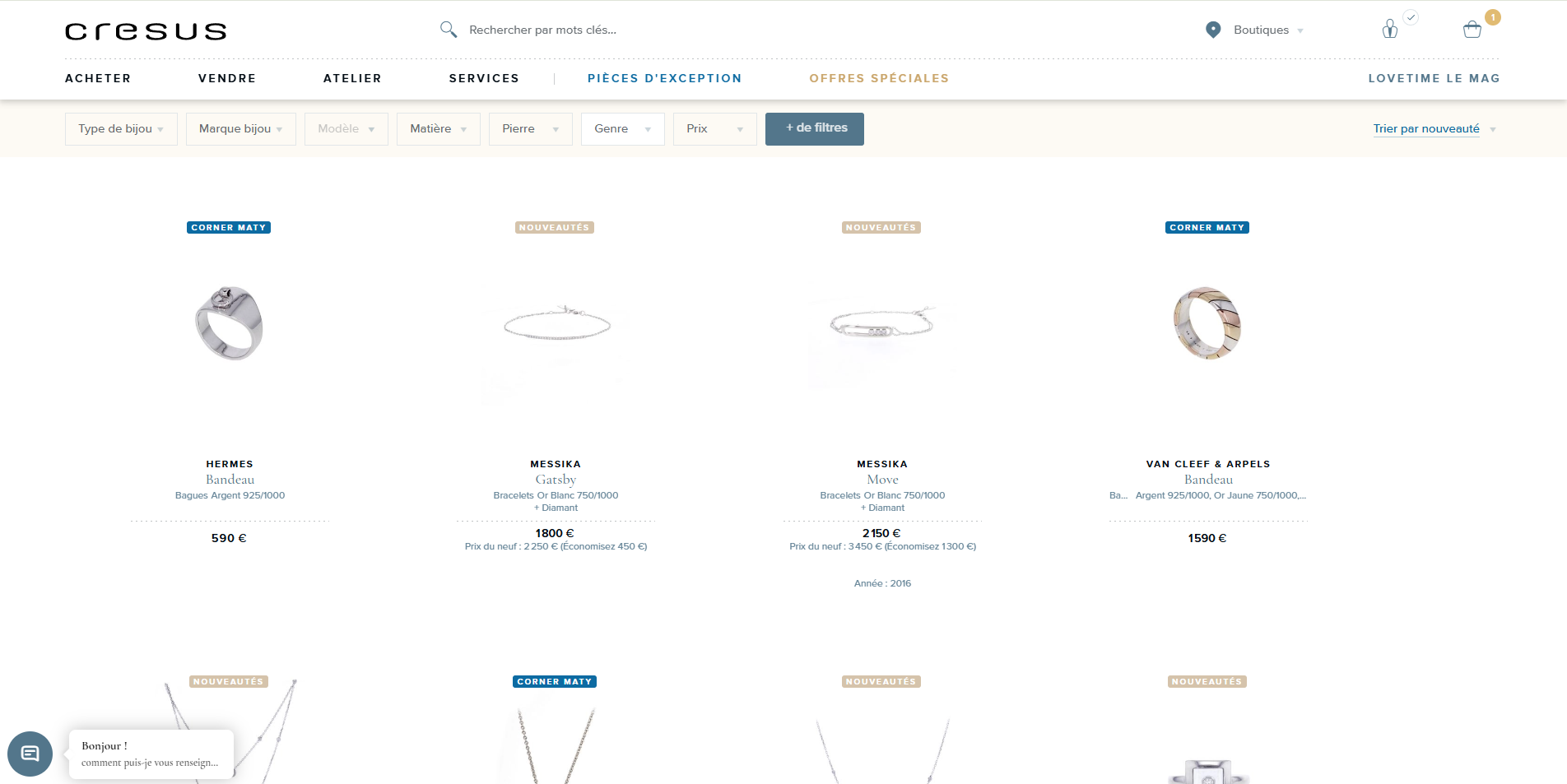This screenshot has width=1567, height=784.
Task: Open the shopping basket icon
Action: pyautogui.click(x=1472, y=30)
